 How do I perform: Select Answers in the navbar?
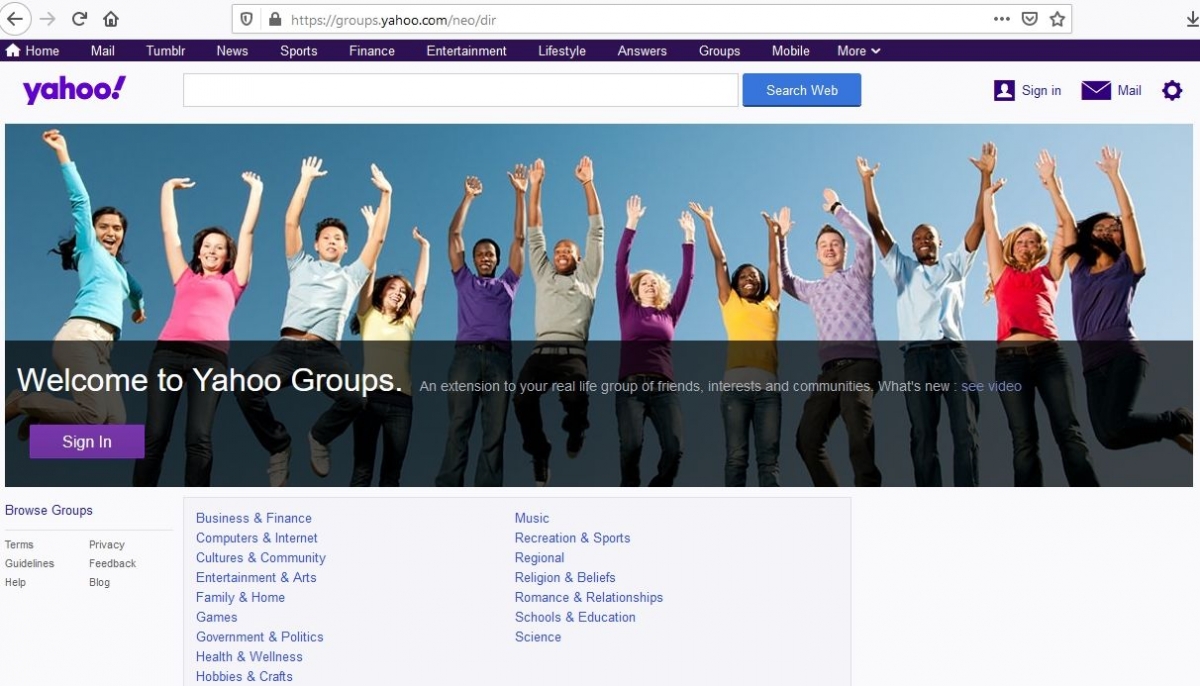[642, 51]
